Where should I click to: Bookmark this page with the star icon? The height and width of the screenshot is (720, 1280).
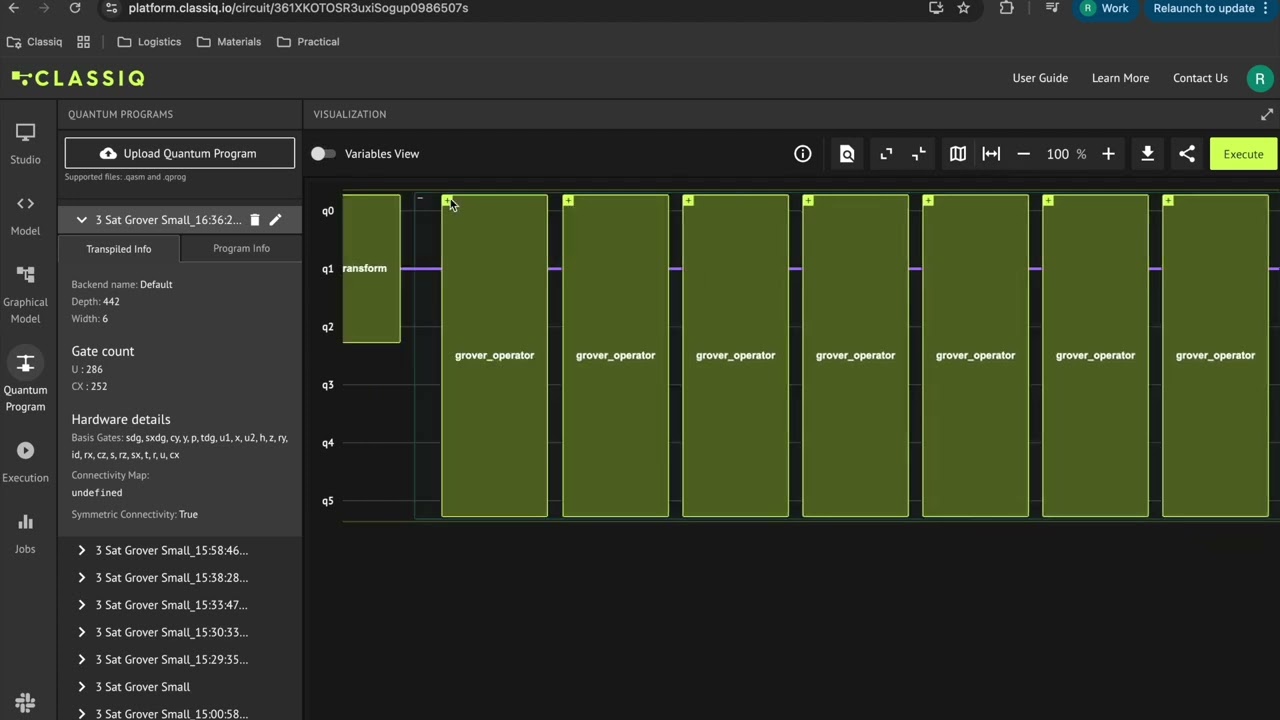point(963,8)
